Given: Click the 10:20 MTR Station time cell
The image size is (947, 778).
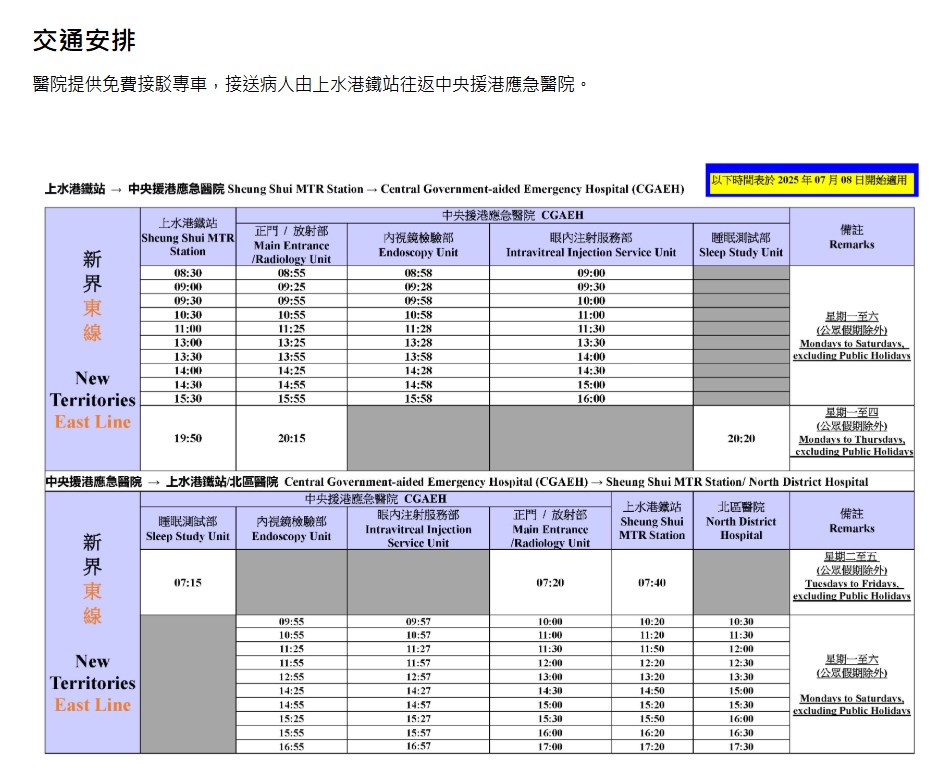Looking at the screenshot, I should [652, 622].
